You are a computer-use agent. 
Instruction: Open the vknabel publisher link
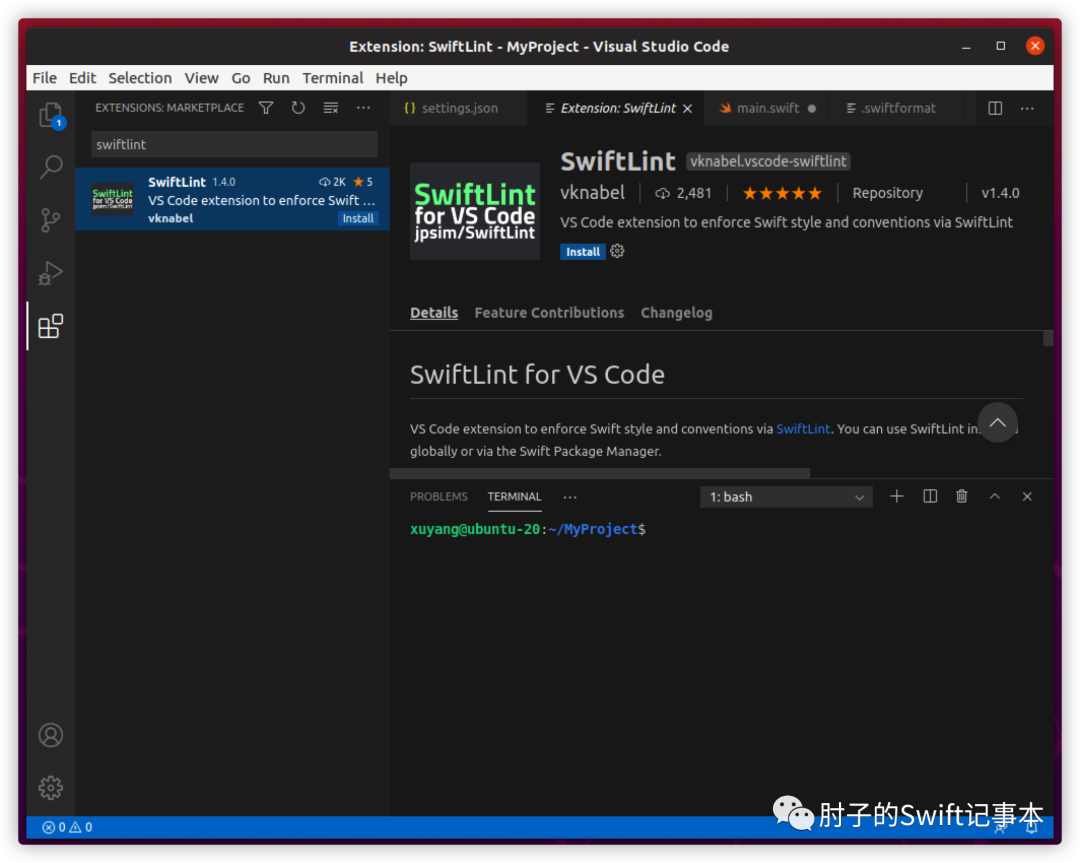pos(592,193)
